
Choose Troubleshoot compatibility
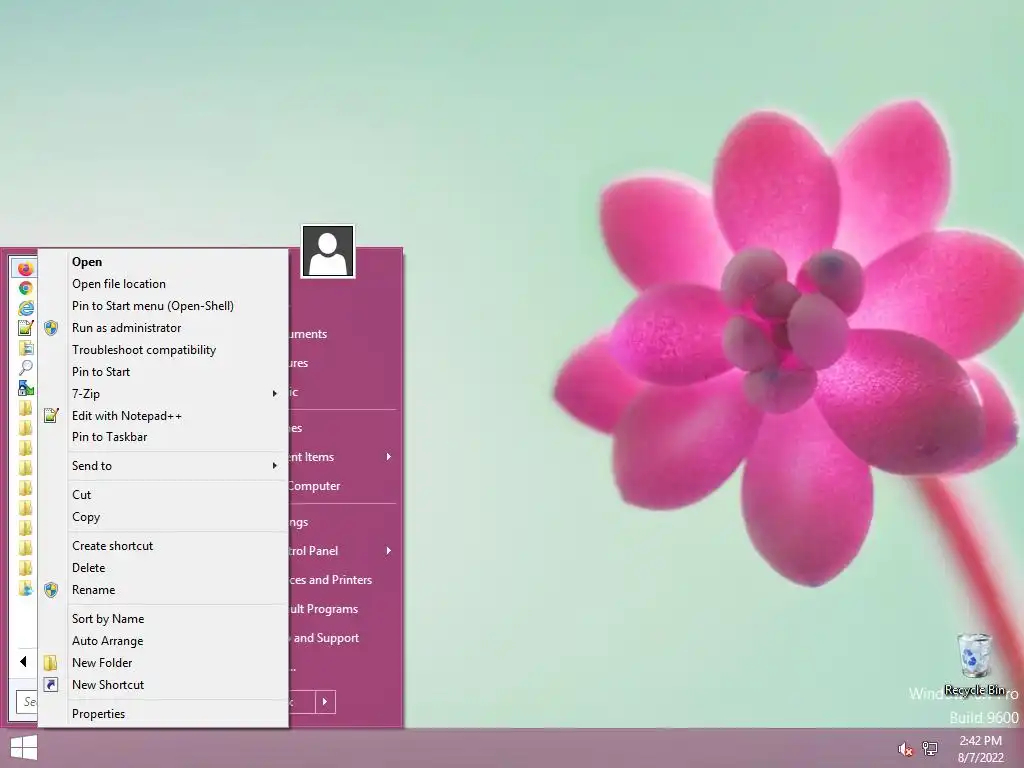(x=163, y=350)
